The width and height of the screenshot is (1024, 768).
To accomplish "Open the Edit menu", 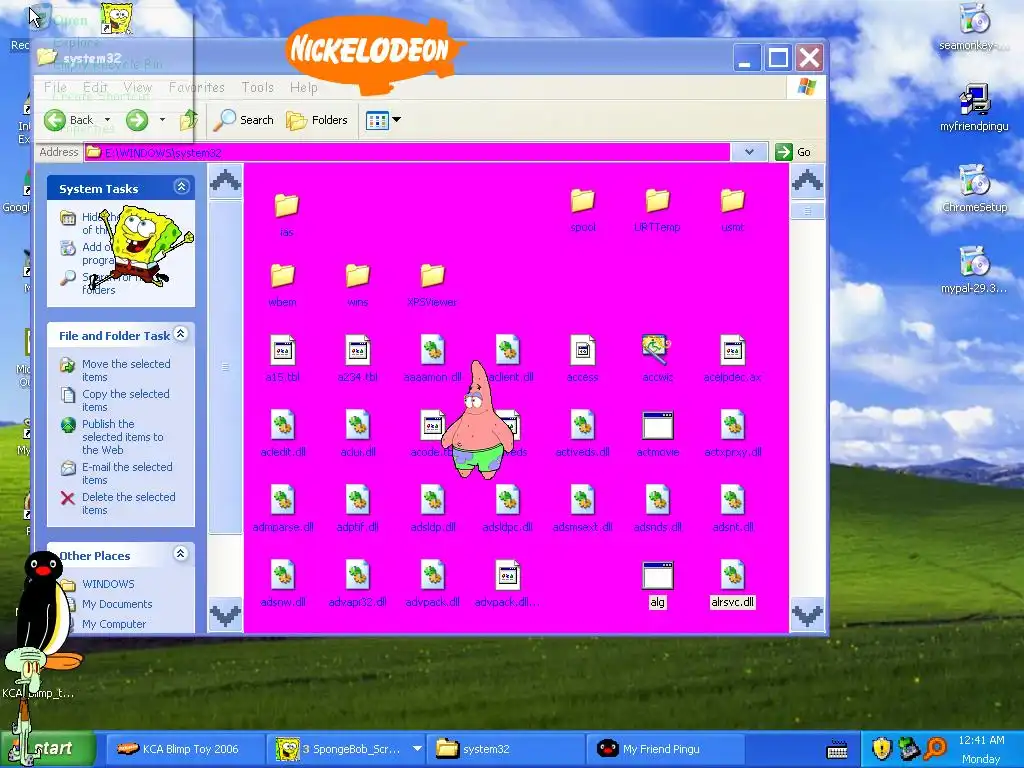I will pos(95,87).
